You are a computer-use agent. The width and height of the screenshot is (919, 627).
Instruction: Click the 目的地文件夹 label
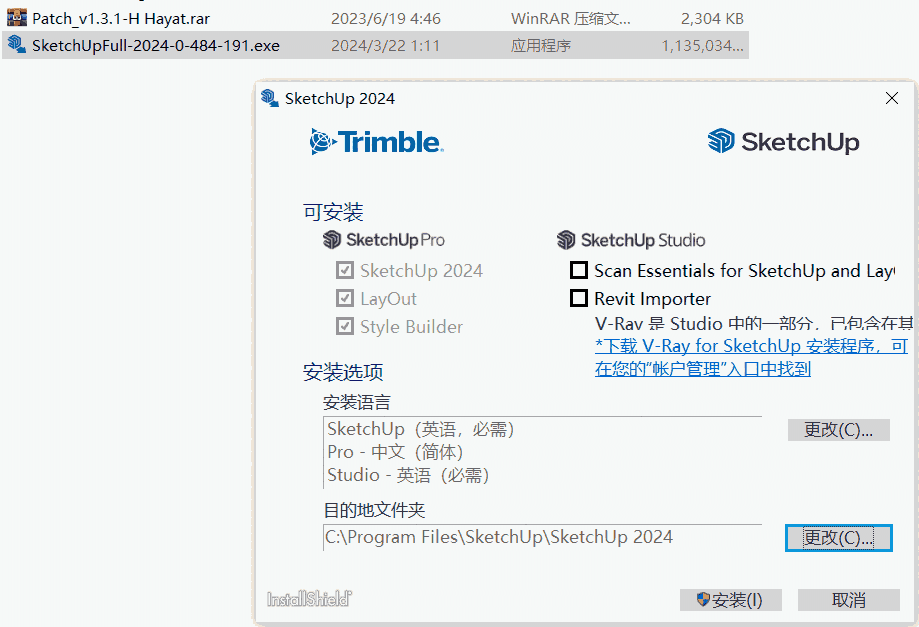click(374, 510)
